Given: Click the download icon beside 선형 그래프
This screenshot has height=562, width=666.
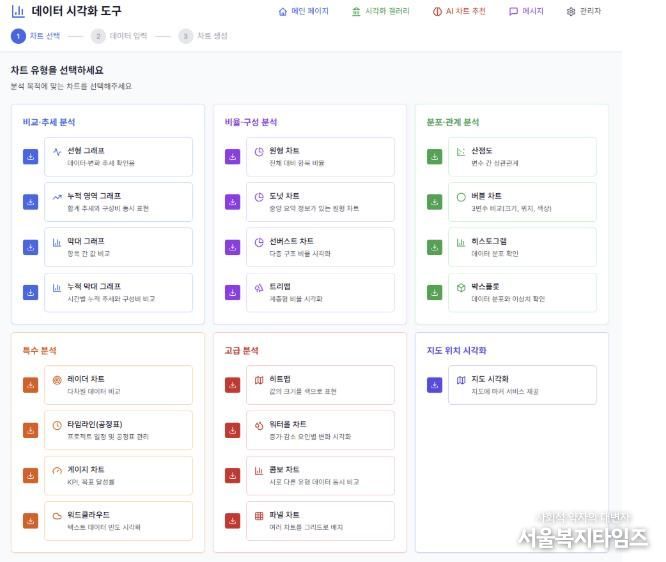Looking at the screenshot, I should click(x=30, y=156).
